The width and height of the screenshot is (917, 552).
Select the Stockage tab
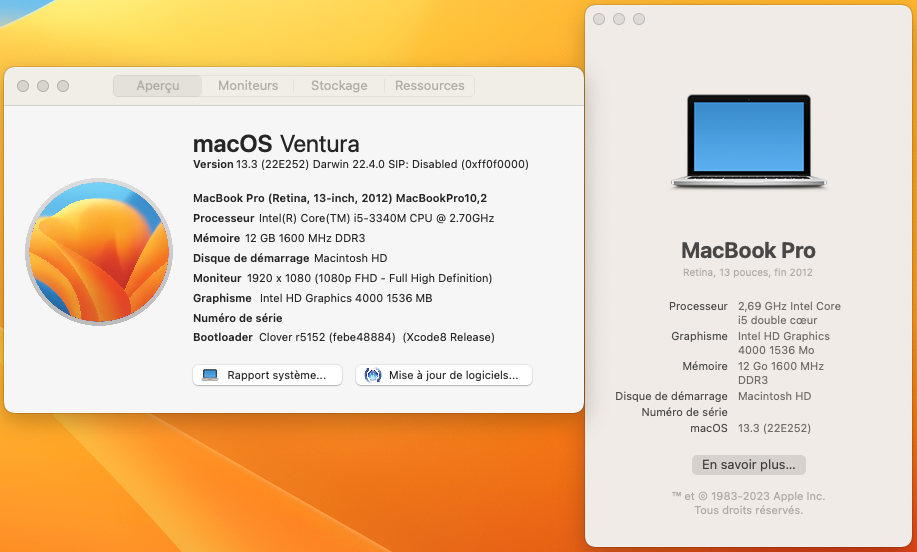(x=339, y=86)
